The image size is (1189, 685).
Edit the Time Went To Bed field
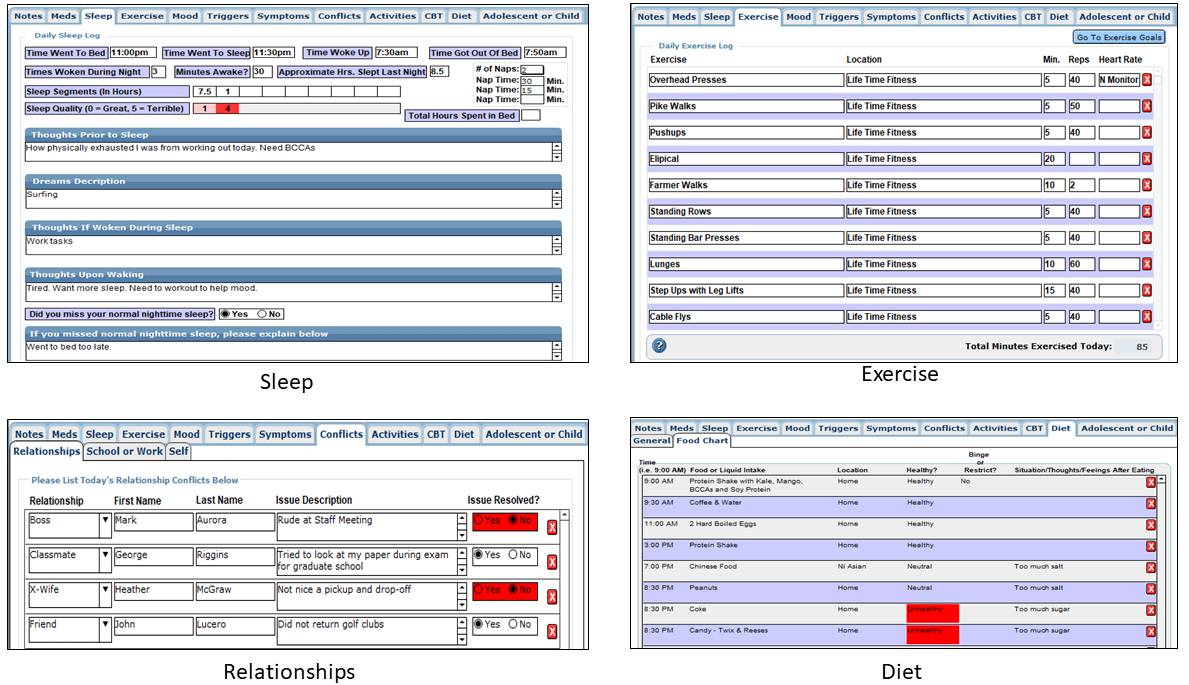coord(133,53)
